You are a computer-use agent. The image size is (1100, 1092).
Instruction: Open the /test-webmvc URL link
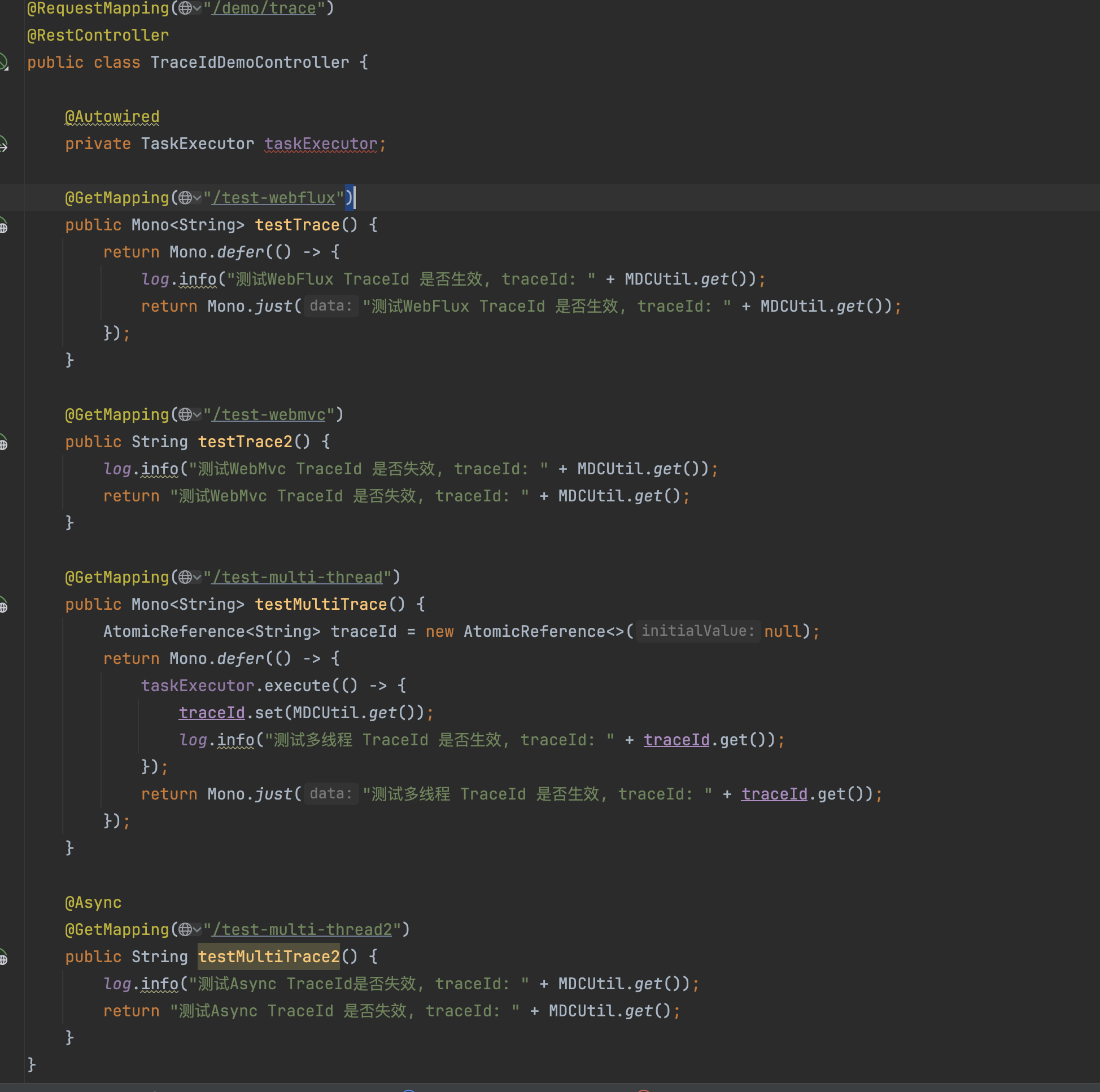point(268,415)
